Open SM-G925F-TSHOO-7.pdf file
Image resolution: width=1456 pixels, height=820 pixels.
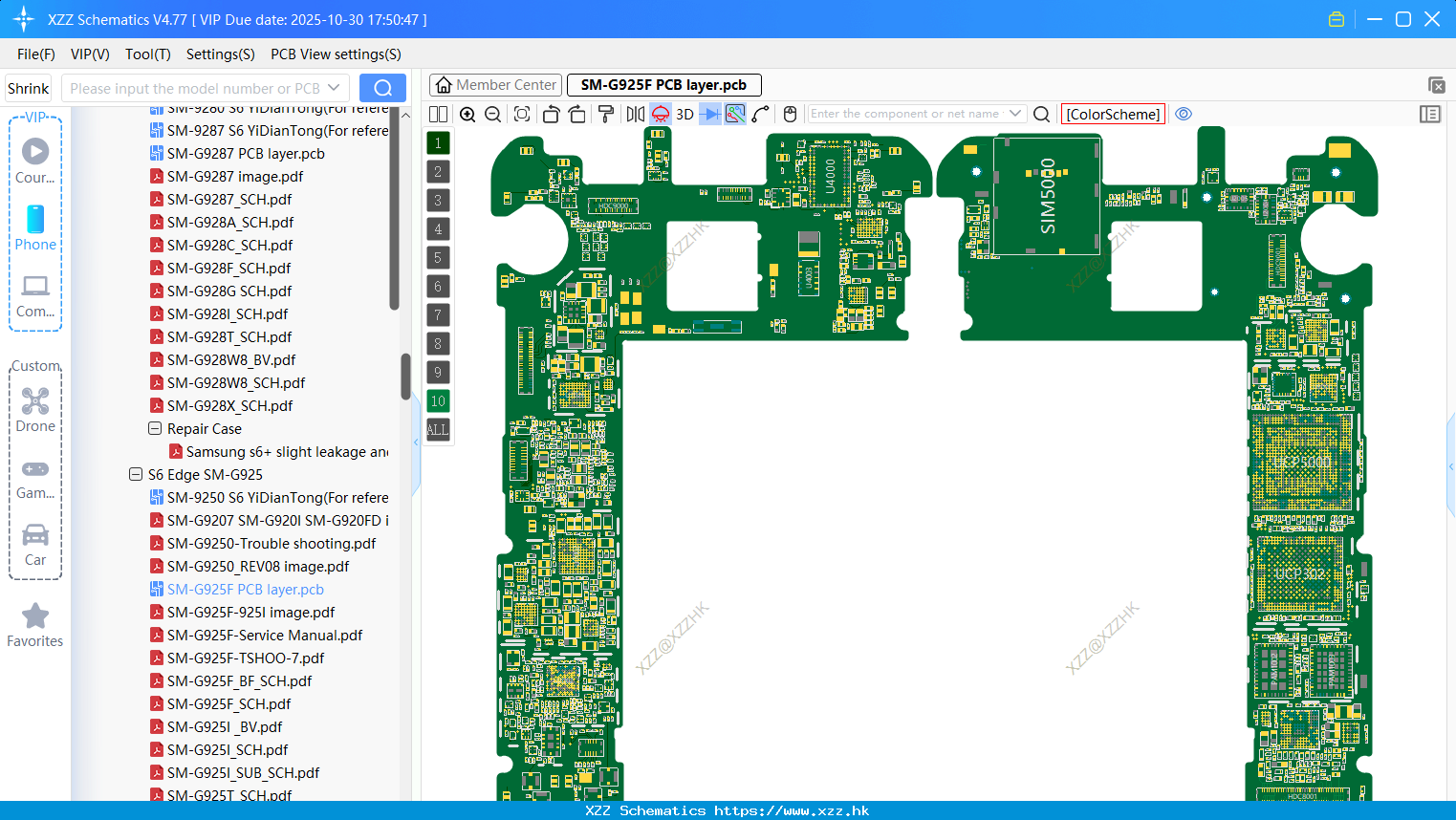(x=246, y=658)
